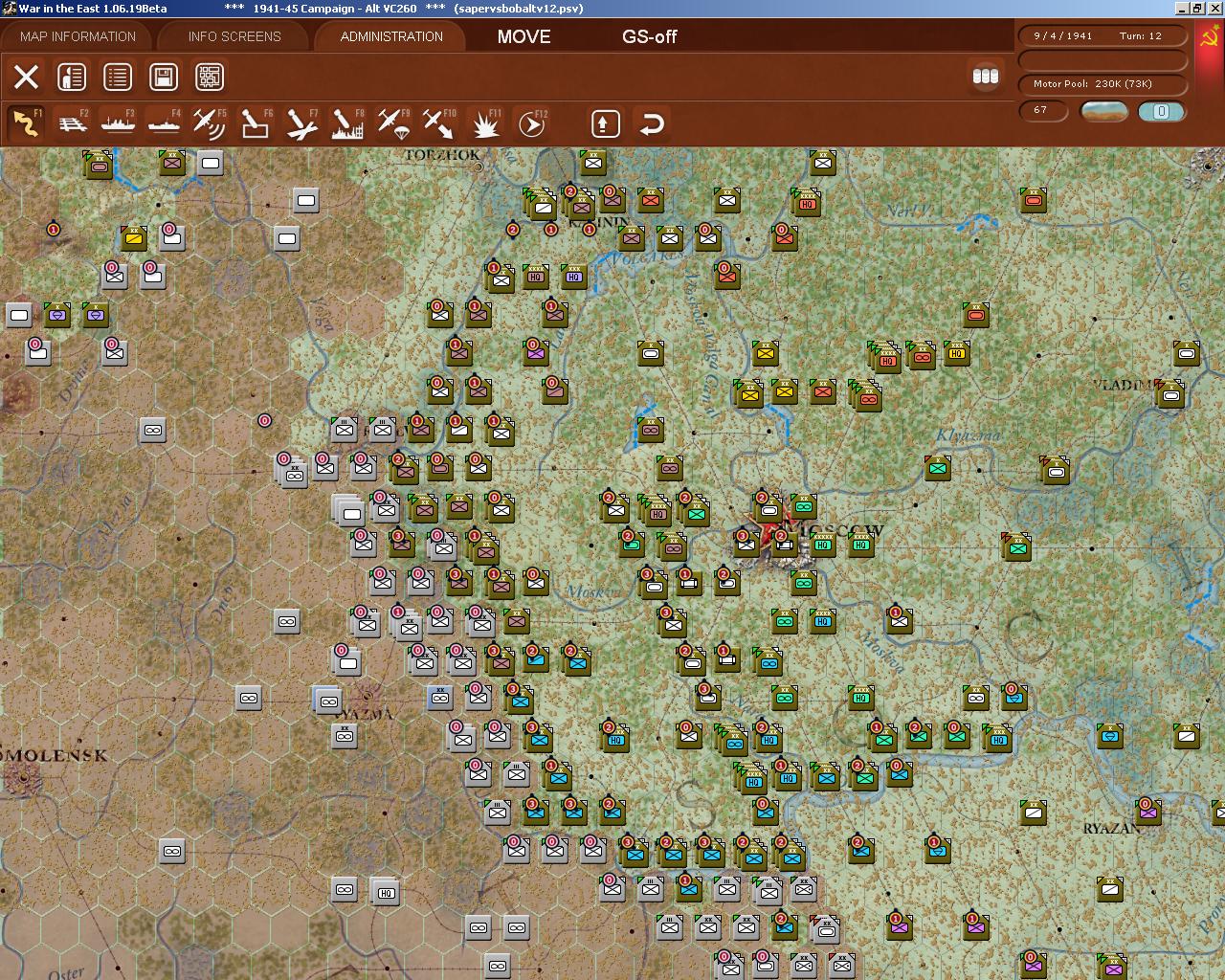1225x980 pixels.
Task: Open the hotkey grid icon
Action: click(210, 77)
